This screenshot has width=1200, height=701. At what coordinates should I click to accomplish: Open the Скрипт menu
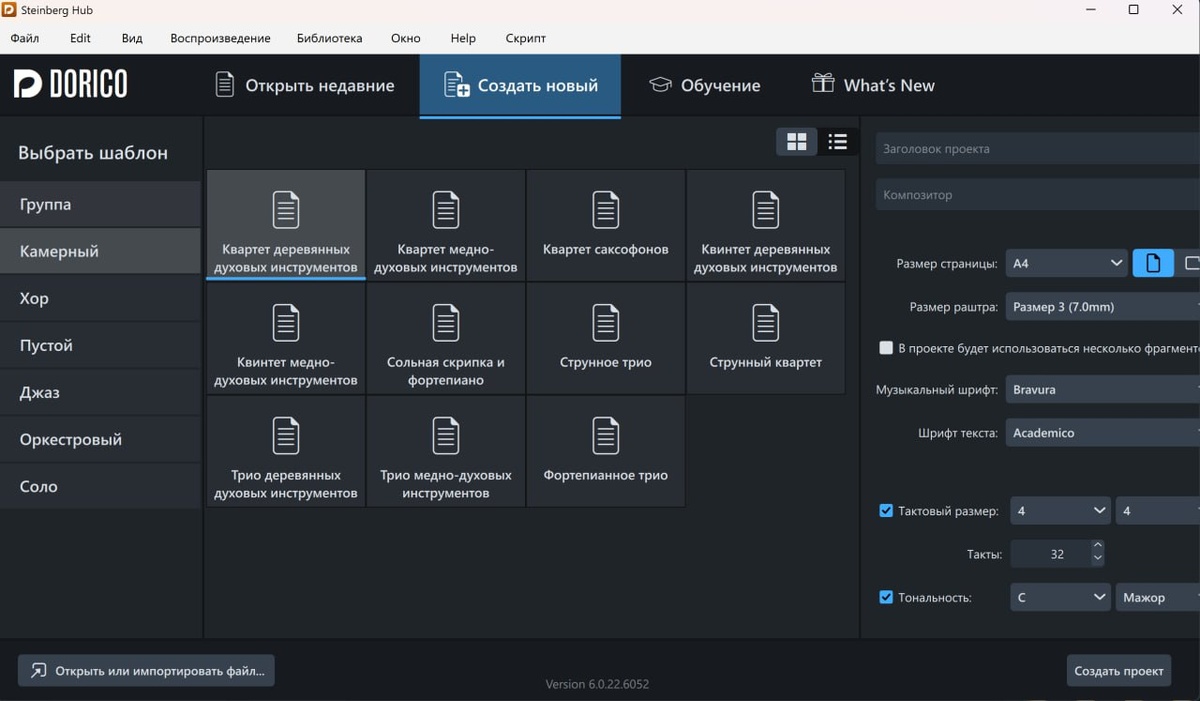(526, 38)
